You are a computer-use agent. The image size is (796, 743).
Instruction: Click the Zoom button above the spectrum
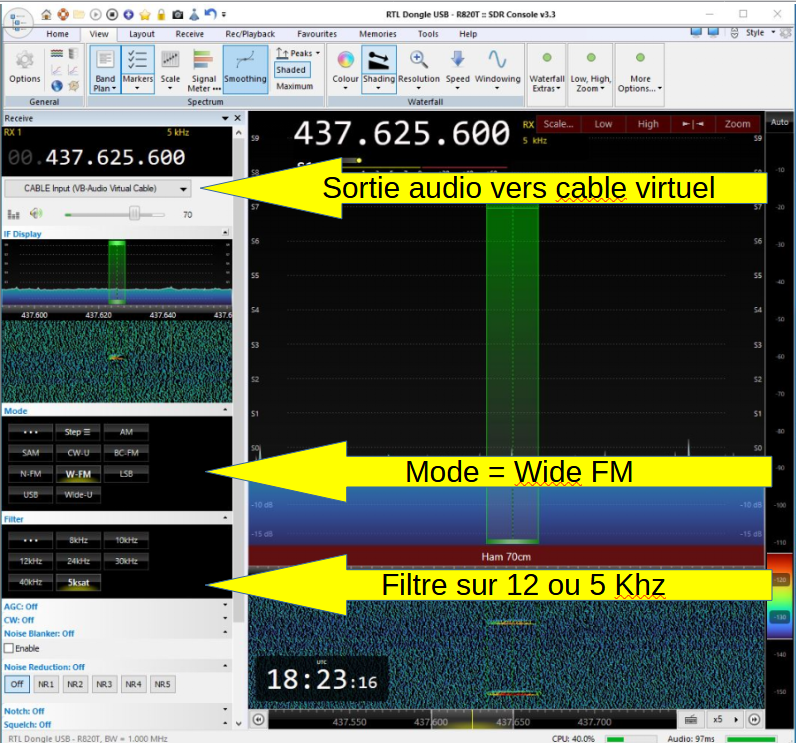pos(737,124)
